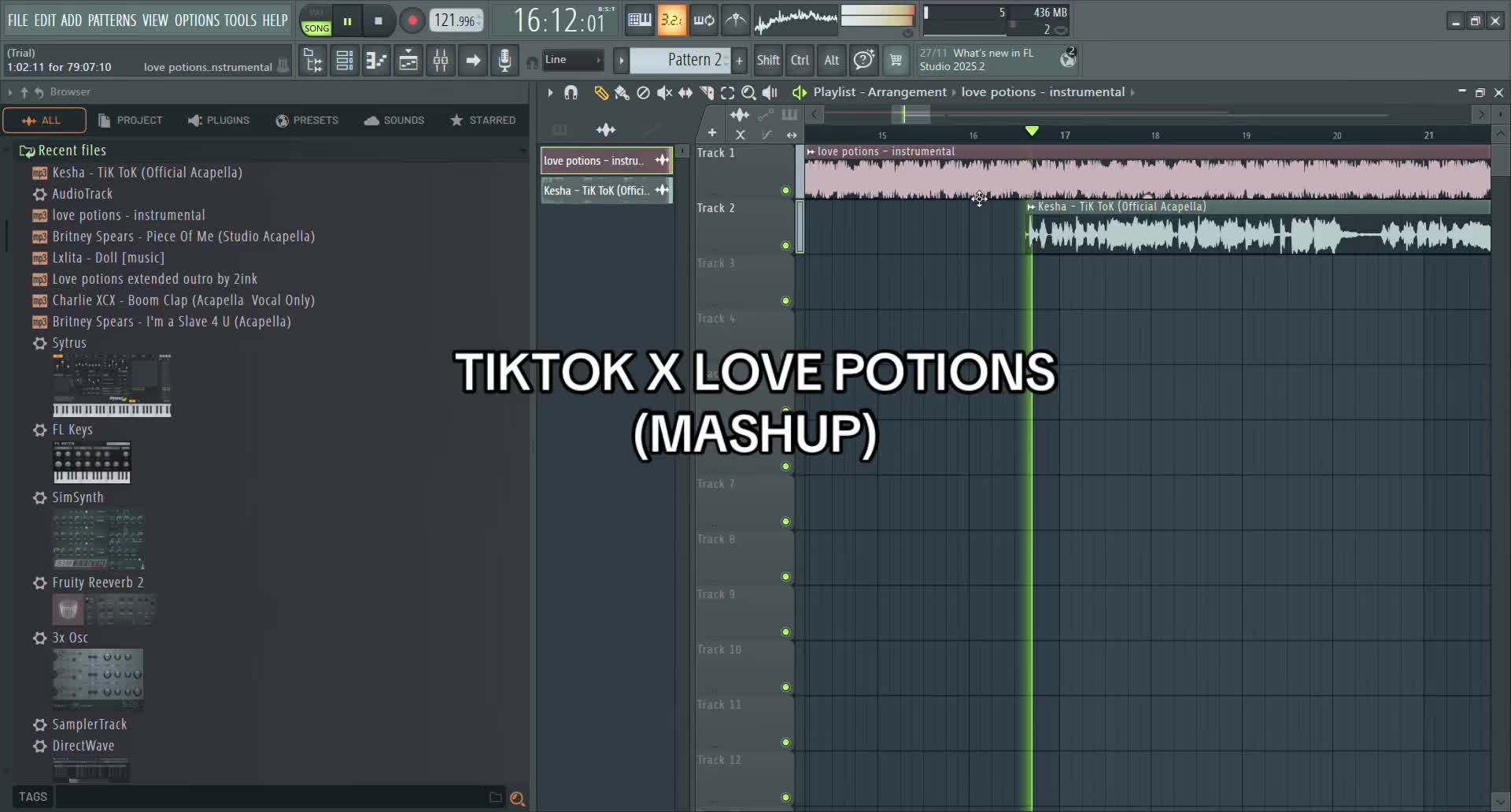Open the mixer window
This screenshot has height=812, width=1511.
441,61
